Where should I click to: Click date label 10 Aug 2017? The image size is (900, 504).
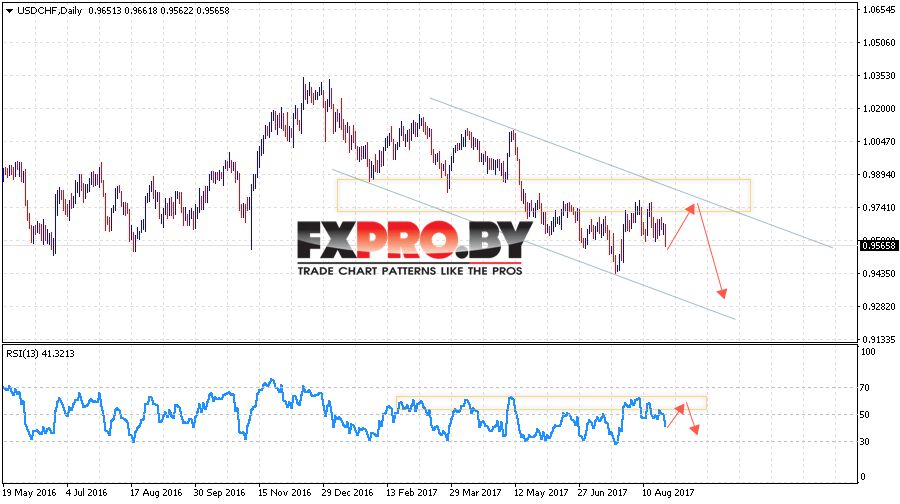668,493
